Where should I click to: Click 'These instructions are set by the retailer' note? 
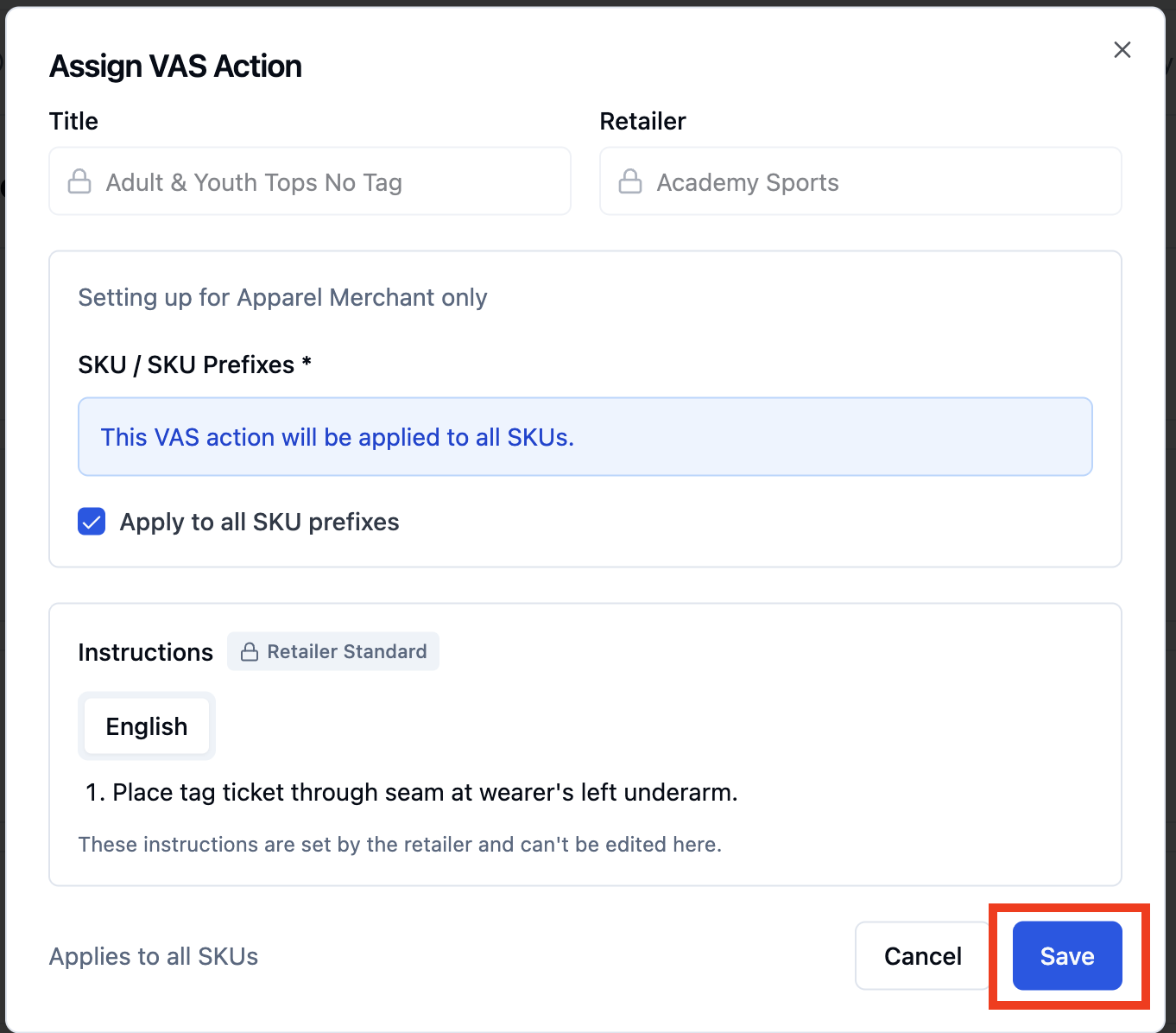400,844
